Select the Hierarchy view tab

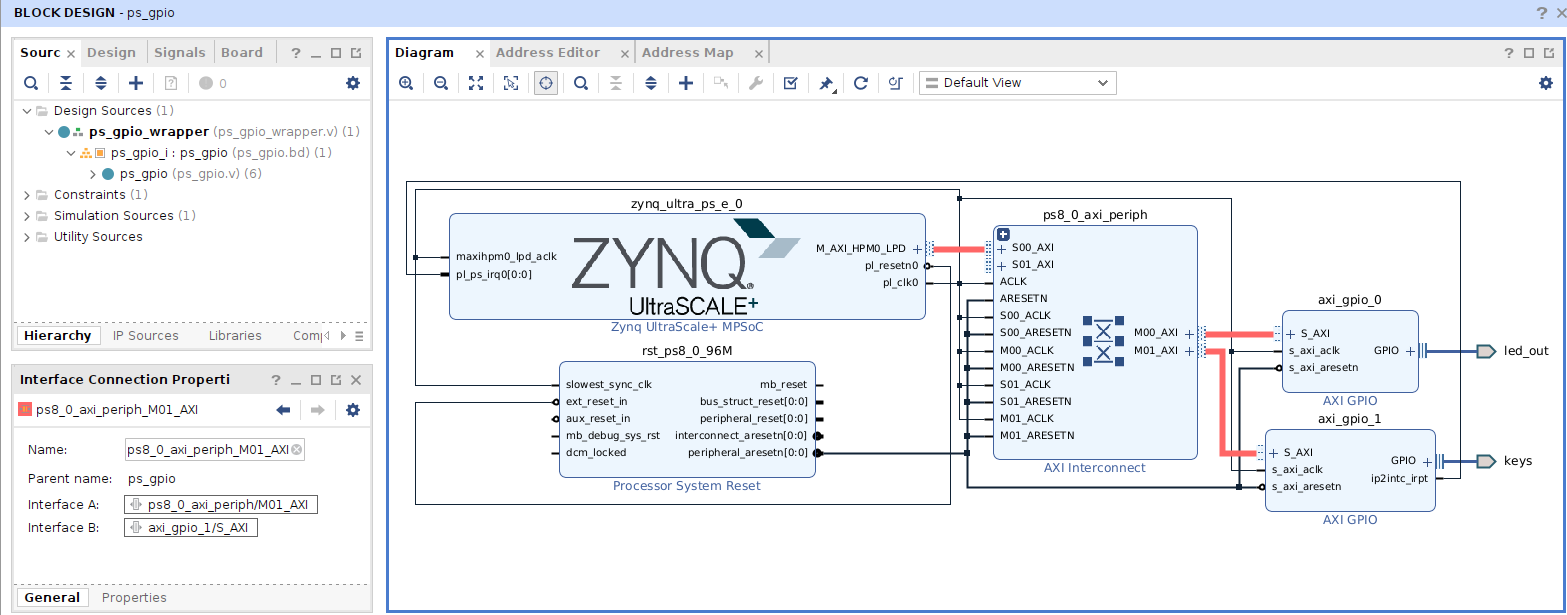58,336
